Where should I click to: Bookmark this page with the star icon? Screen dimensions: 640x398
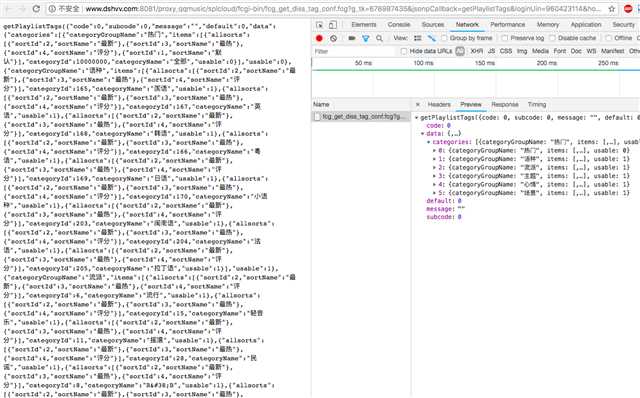point(611,9)
